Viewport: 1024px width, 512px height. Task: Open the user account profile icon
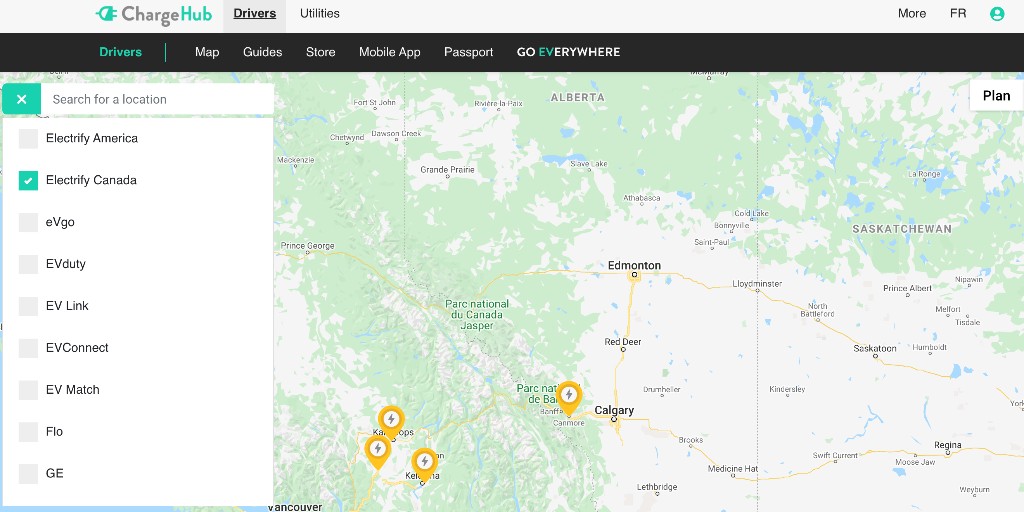[997, 14]
